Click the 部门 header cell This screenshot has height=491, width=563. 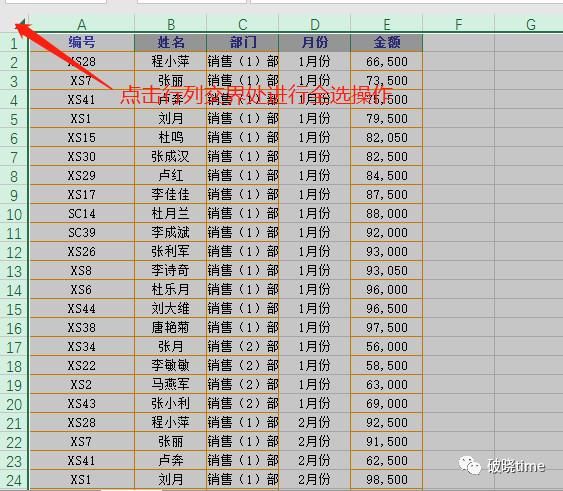pyautogui.click(x=243, y=43)
